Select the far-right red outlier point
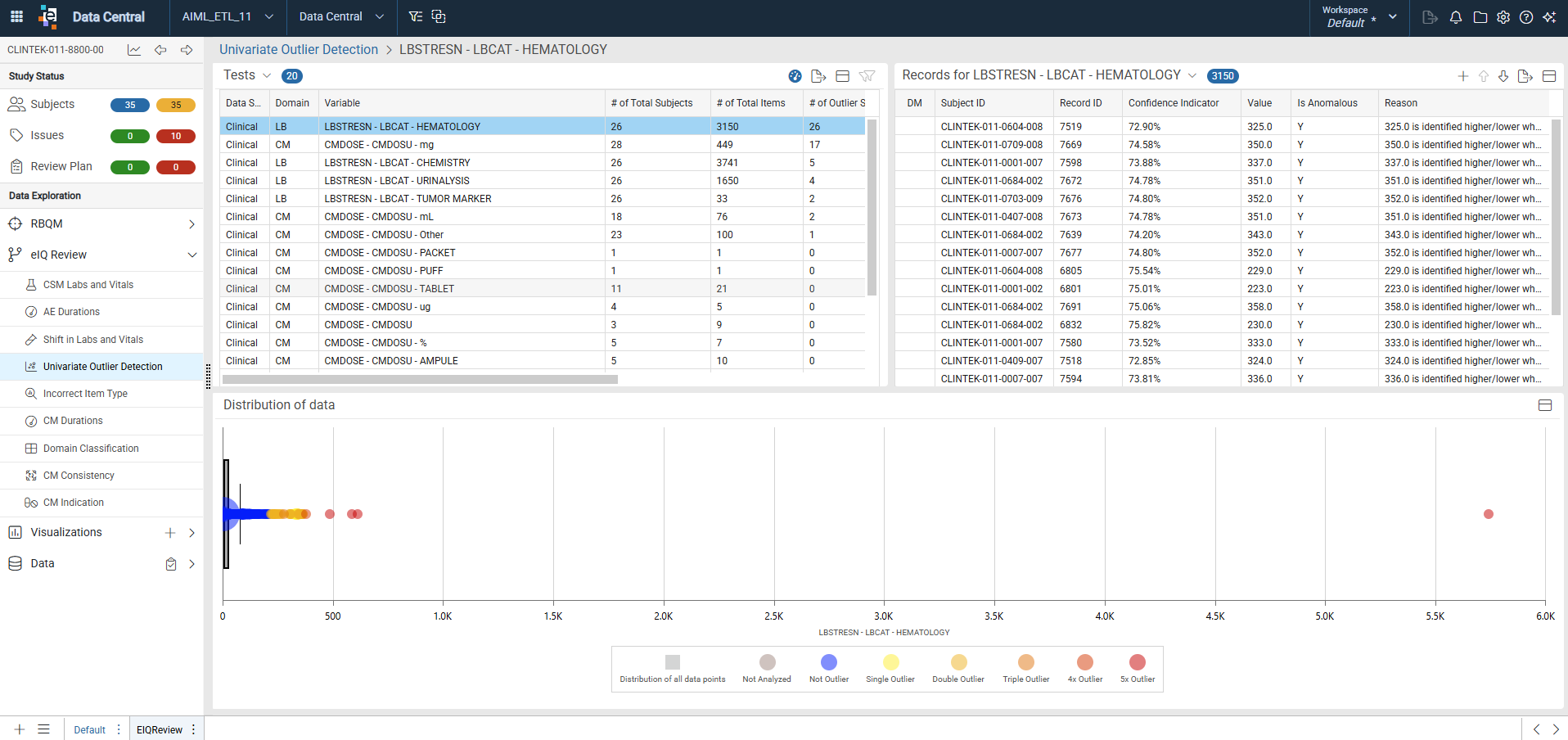Screen dimensions: 1568x740 (1489, 514)
